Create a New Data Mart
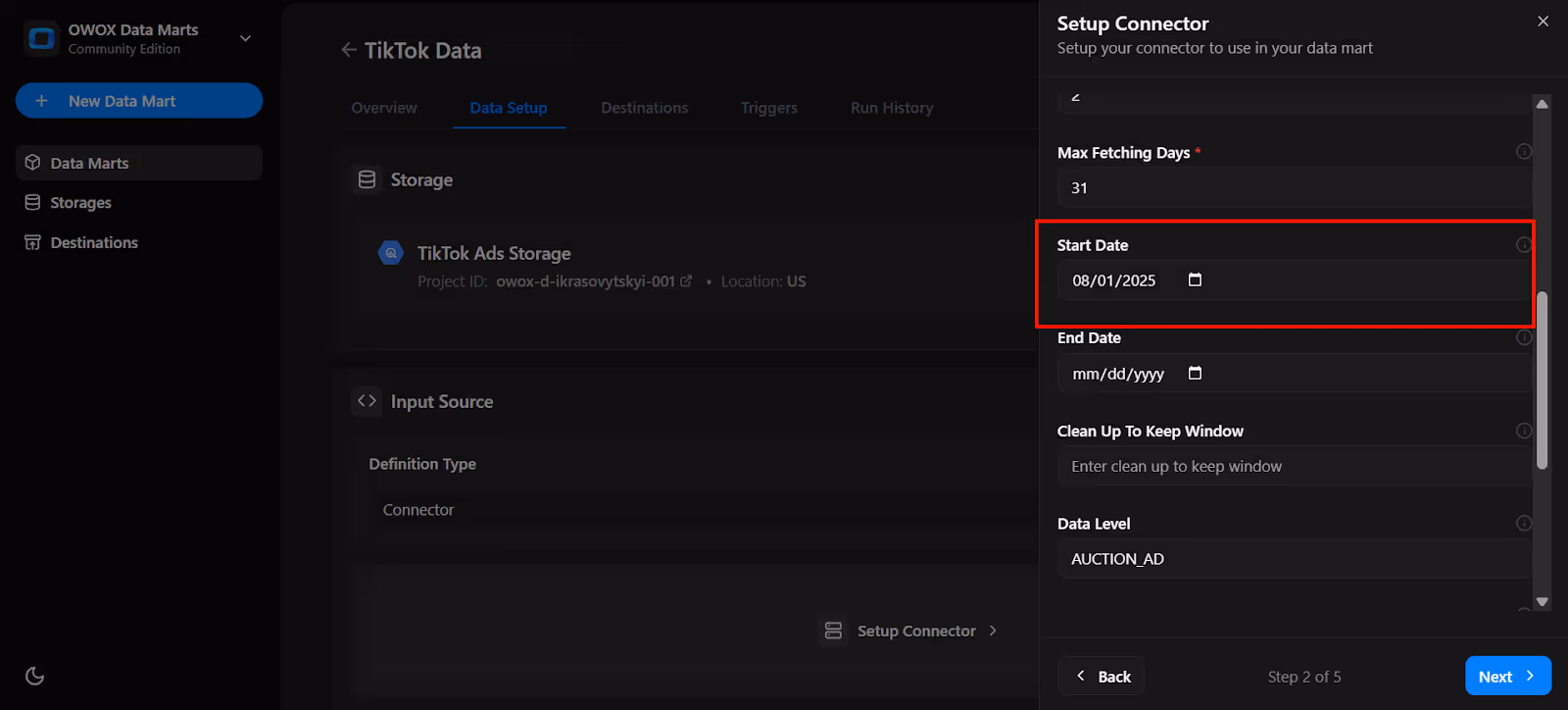 (139, 101)
